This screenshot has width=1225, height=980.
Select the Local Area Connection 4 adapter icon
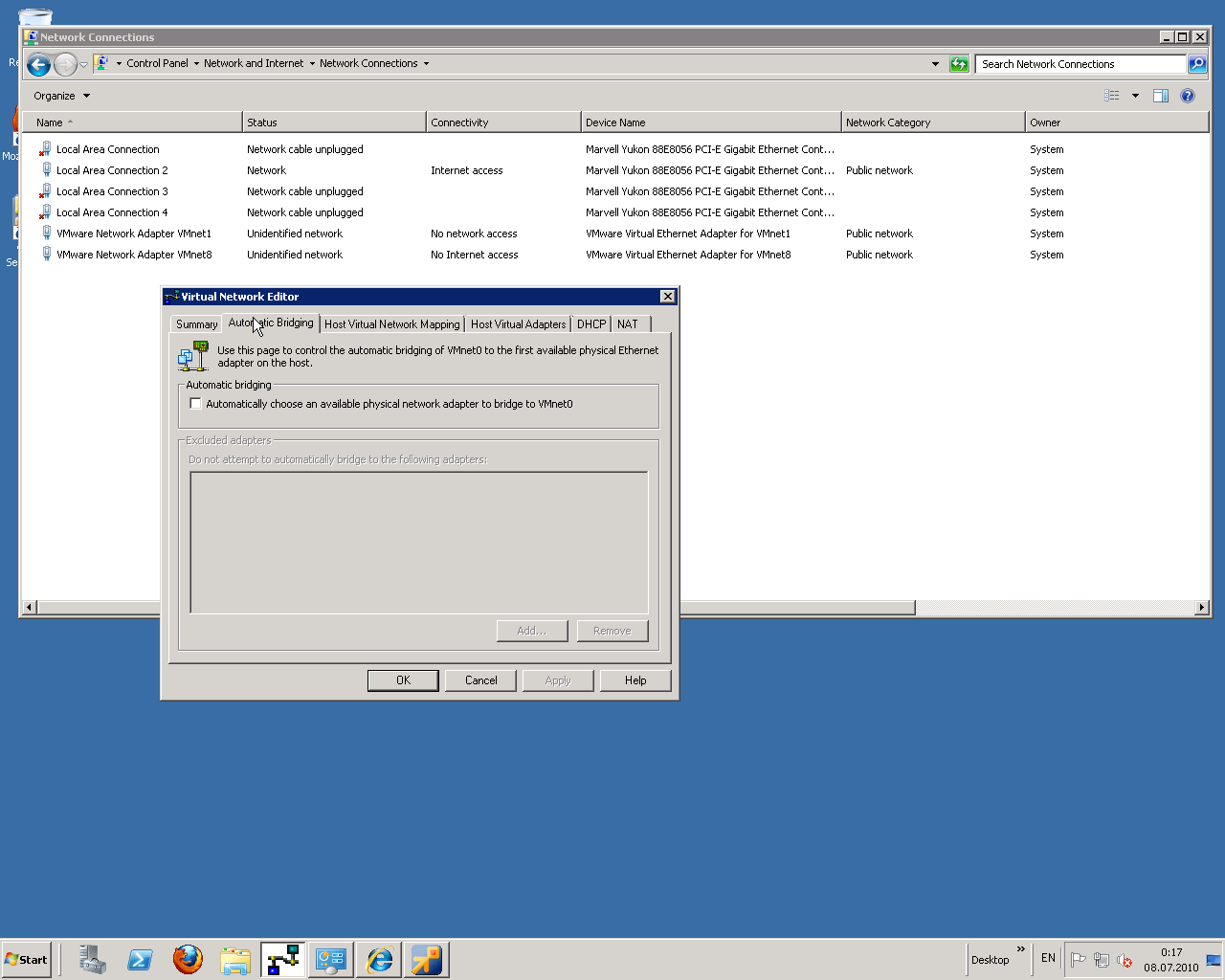[45, 212]
